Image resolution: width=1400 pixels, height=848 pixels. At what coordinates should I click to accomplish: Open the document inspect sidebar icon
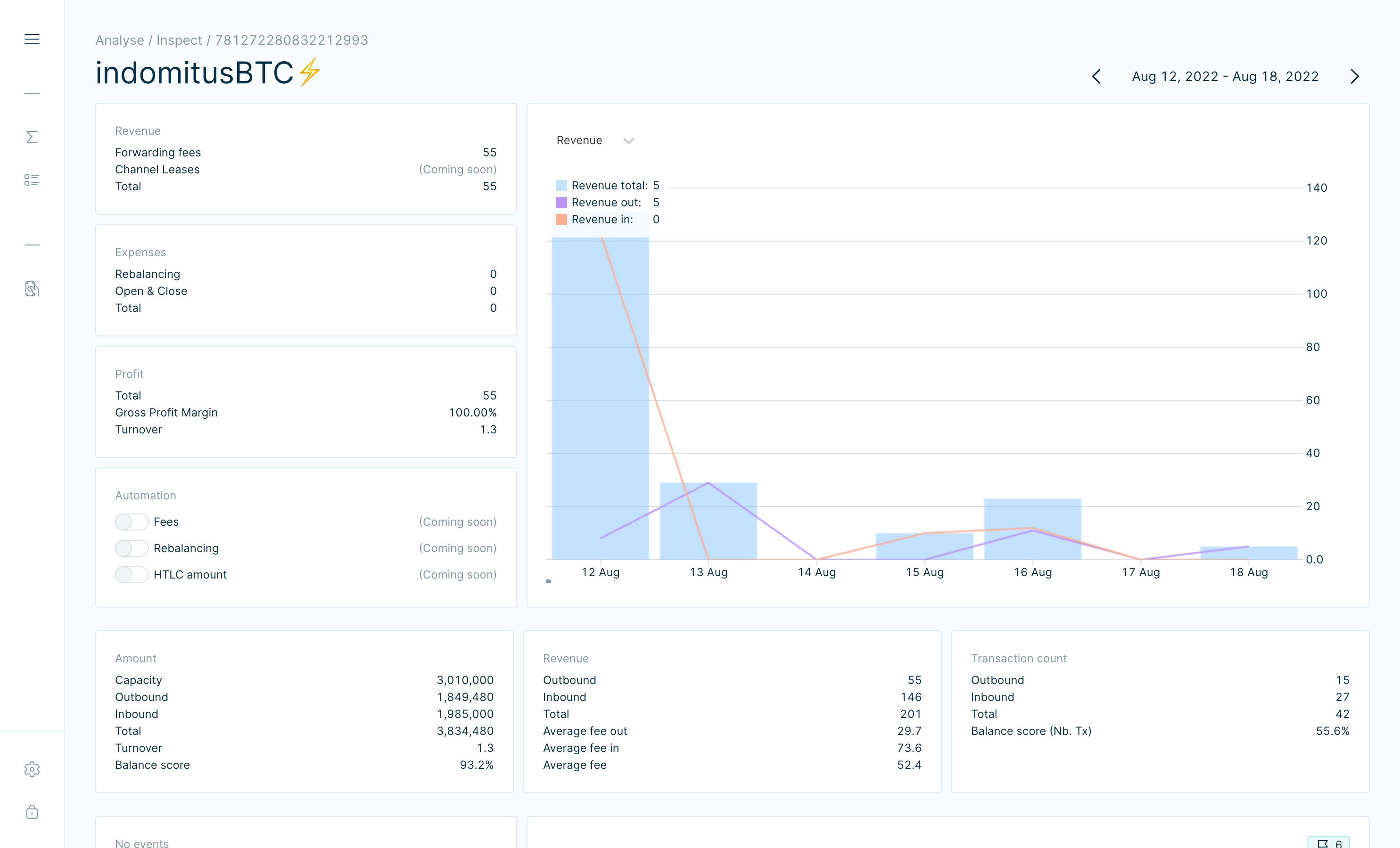point(32,288)
